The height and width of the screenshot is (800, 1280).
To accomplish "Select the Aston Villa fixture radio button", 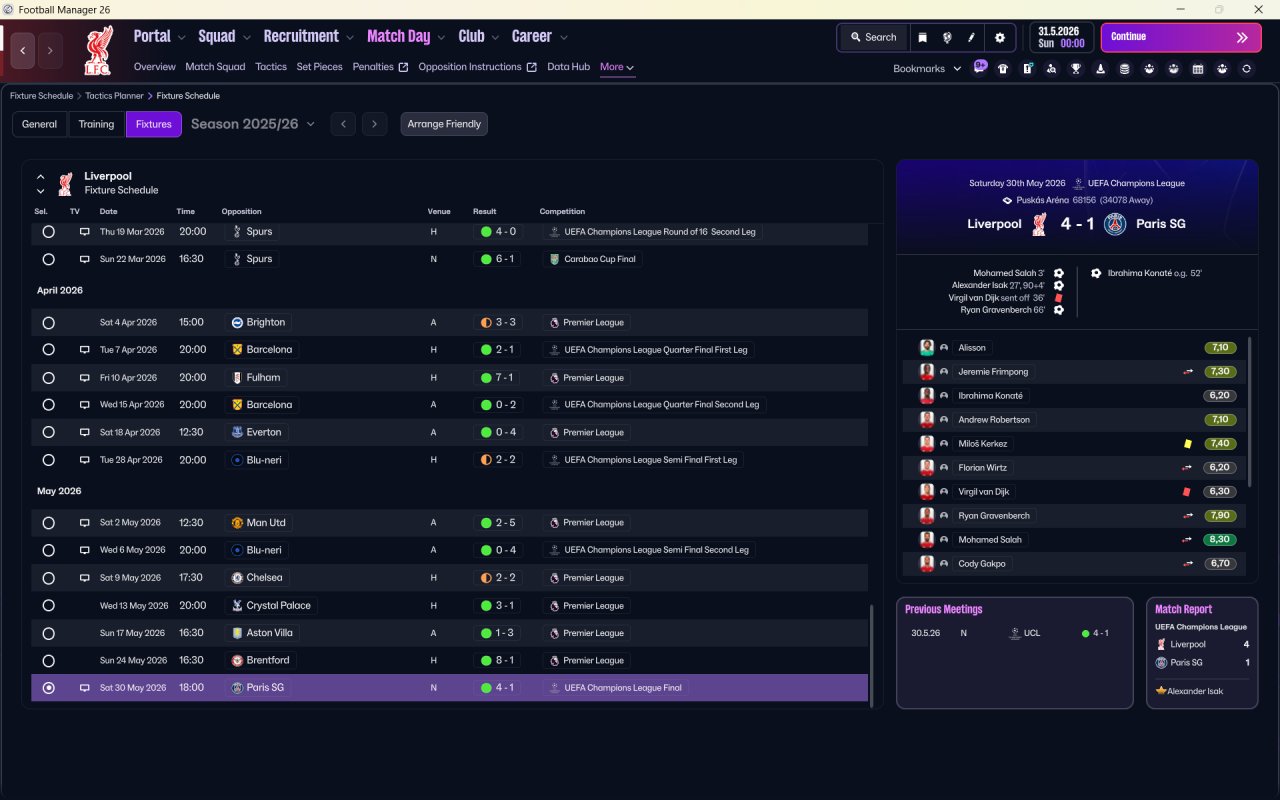I will tap(48, 633).
